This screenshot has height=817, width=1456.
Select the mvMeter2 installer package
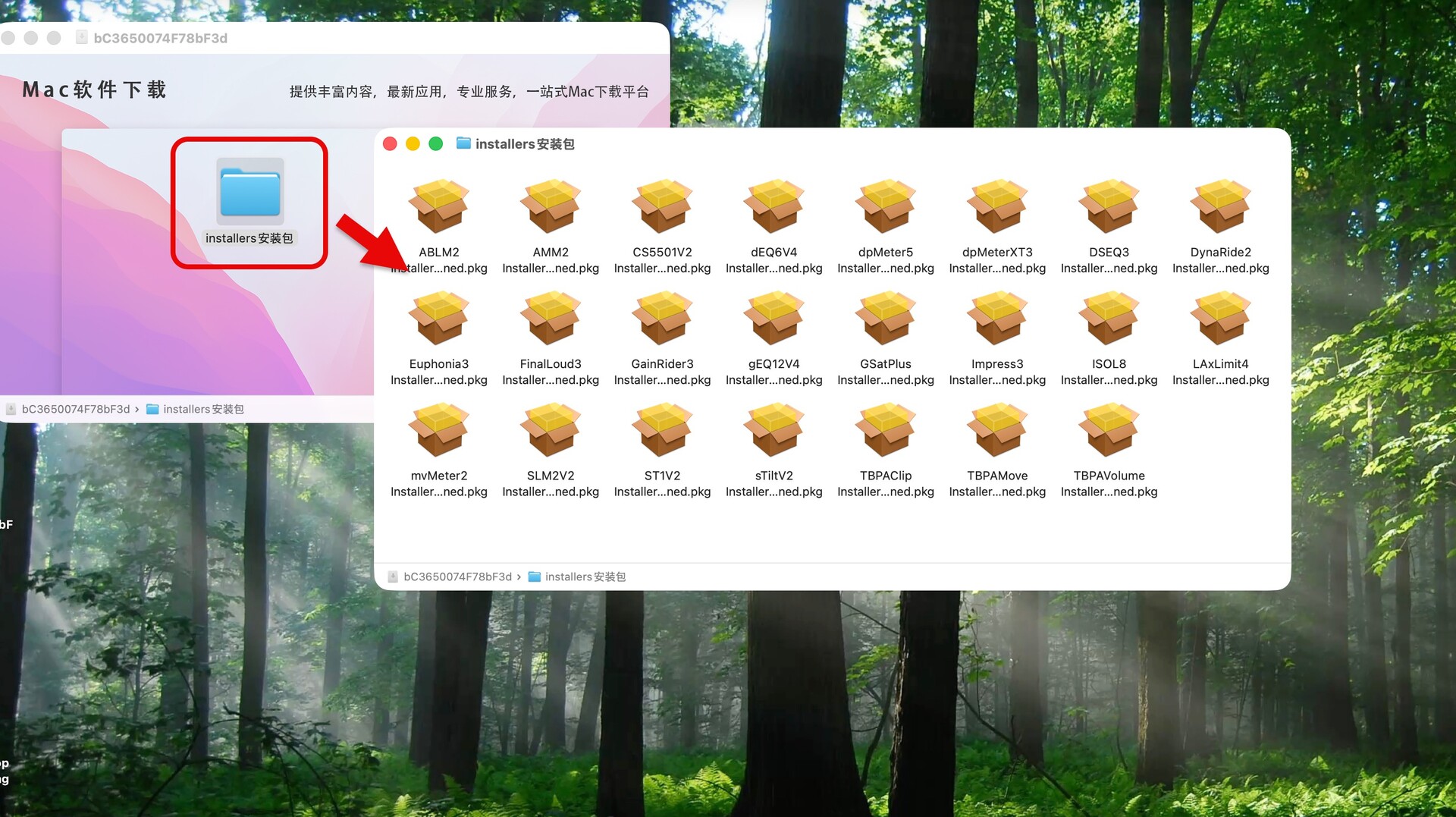[x=438, y=430]
